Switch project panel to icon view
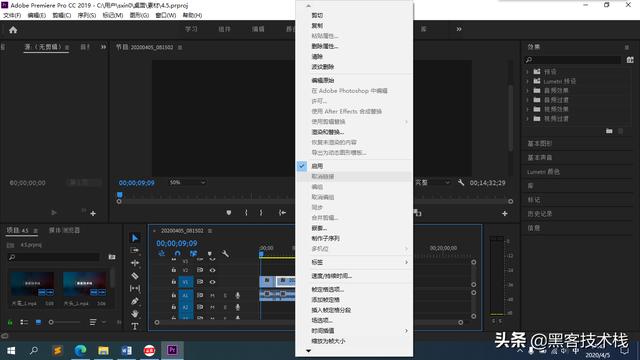This screenshot has width=640, height=360. [38, 322]
